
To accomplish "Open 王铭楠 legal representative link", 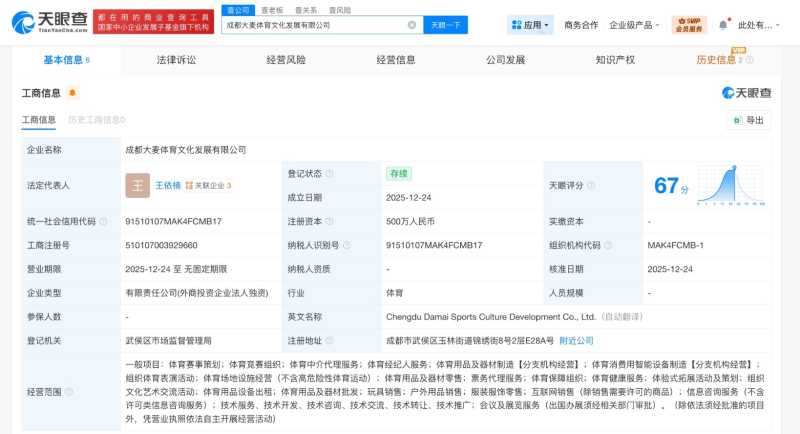I will pyautogui.click(x=168, y=186).
